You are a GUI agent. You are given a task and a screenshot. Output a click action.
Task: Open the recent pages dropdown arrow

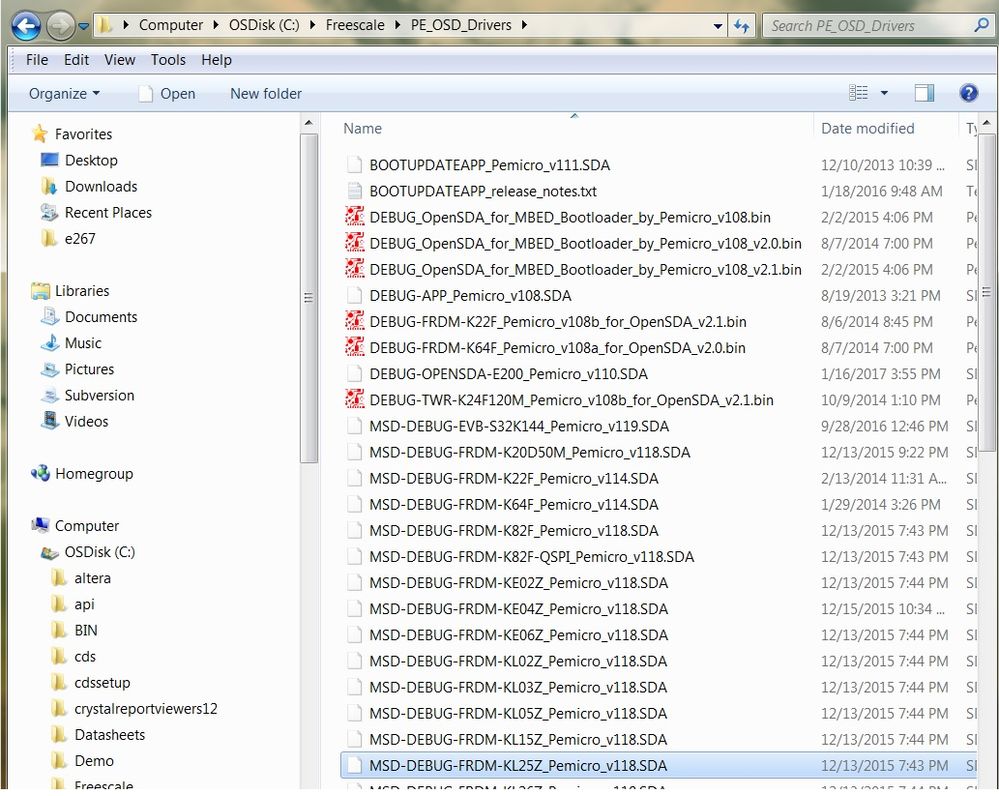click(83, 27)
